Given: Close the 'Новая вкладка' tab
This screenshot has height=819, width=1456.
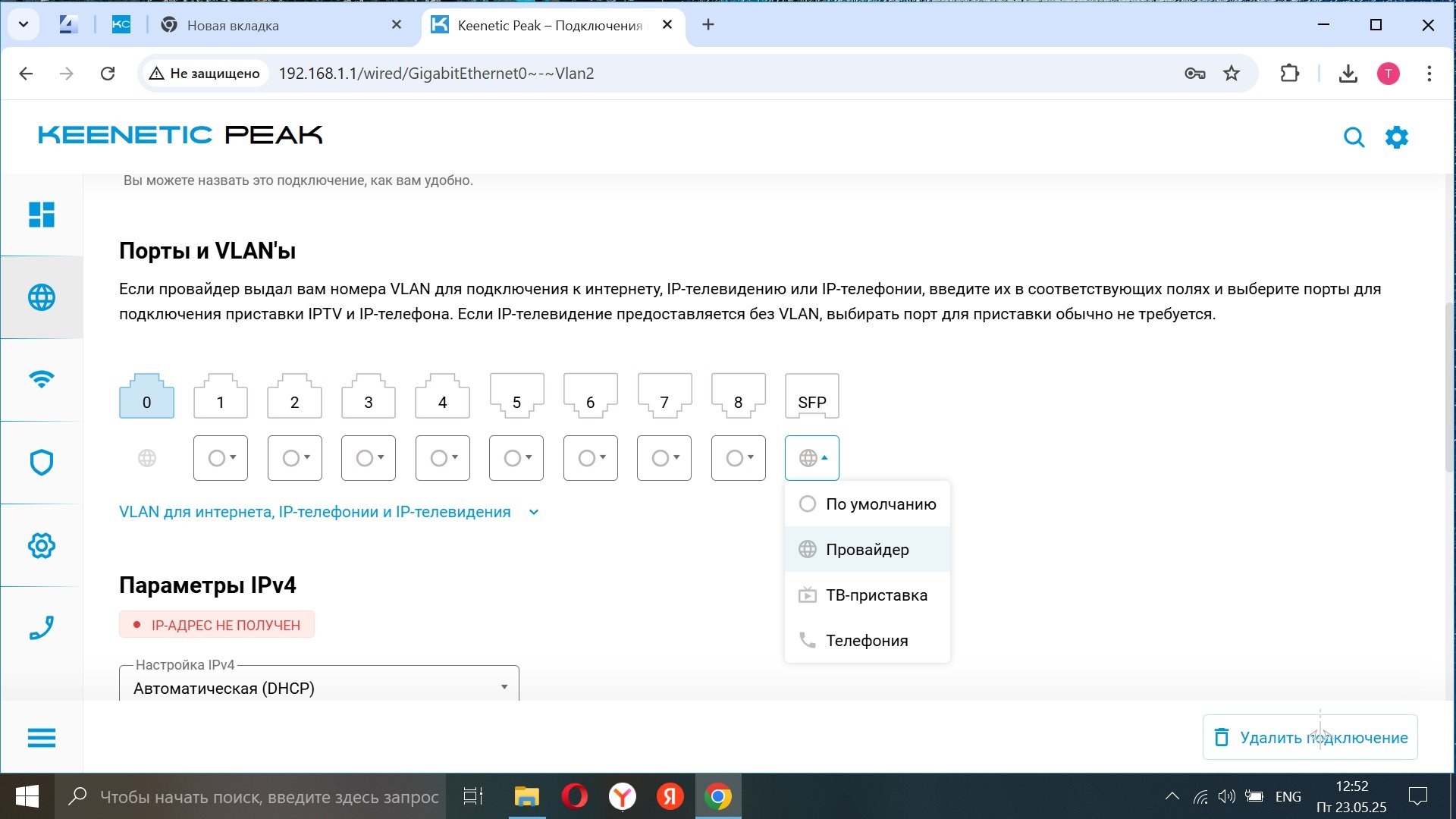Looking at the screenshot, I should coord(397,25).
